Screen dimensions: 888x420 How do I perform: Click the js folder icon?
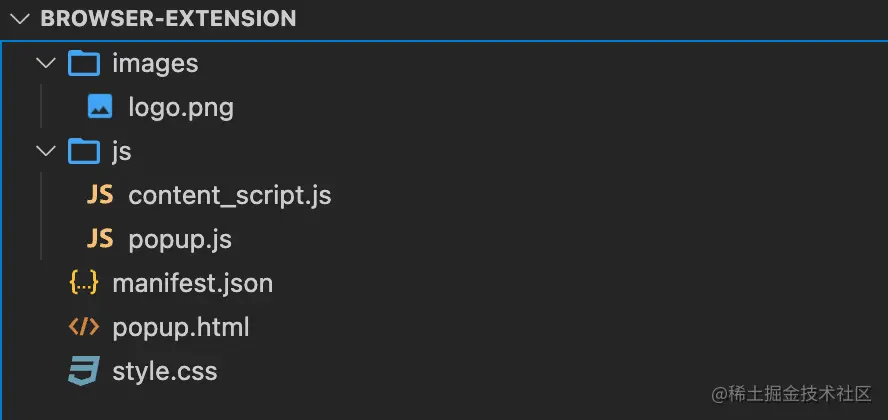[84, 151]
